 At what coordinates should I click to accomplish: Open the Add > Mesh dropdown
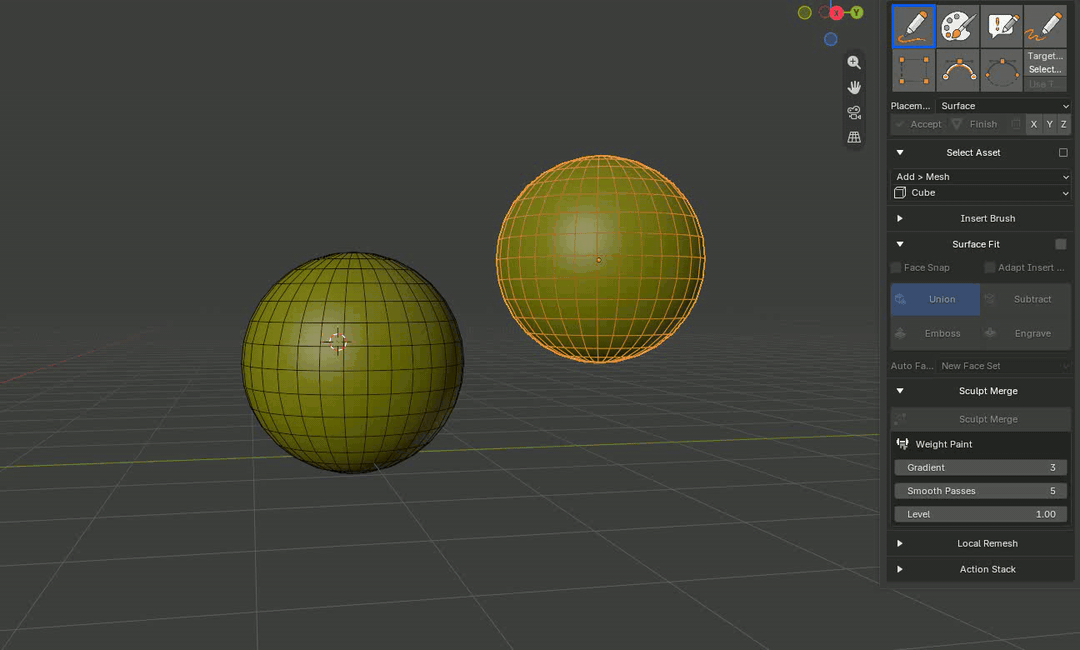click(982, 177)
